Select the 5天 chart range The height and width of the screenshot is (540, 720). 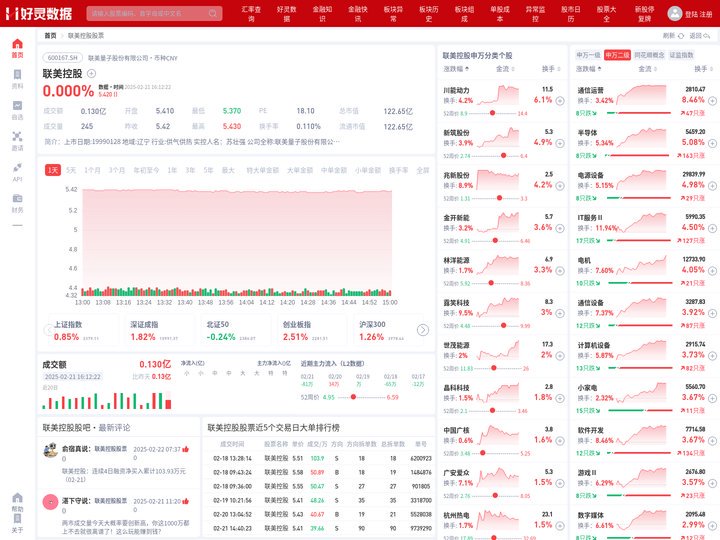[x=71, y=170]
